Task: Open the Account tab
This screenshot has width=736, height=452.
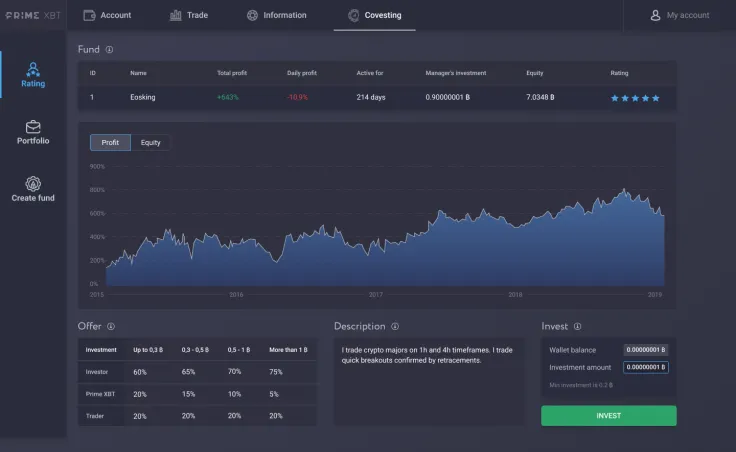Action: click(x=107, y=15)
